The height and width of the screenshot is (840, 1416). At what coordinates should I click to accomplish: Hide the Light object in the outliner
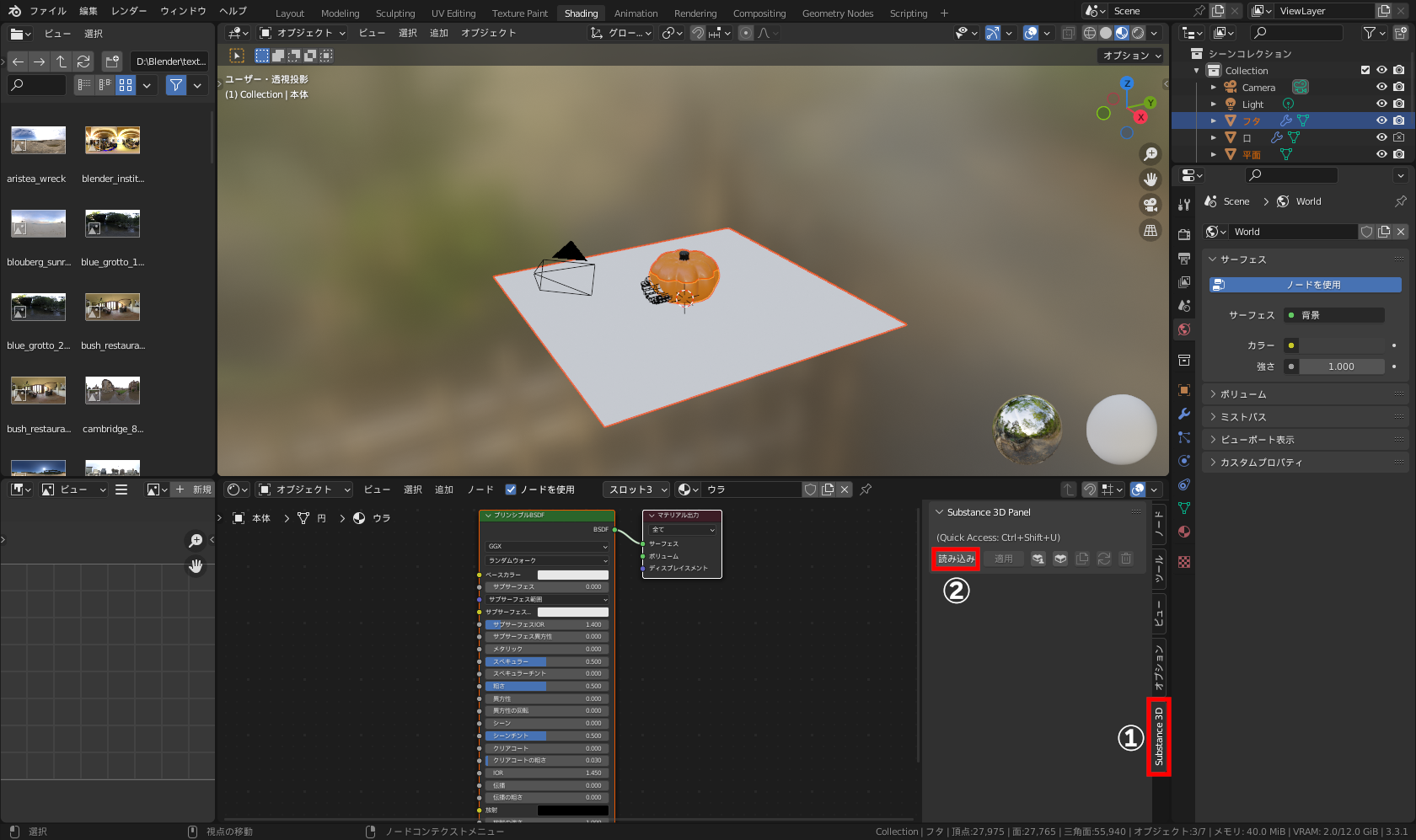(1381, 104)
